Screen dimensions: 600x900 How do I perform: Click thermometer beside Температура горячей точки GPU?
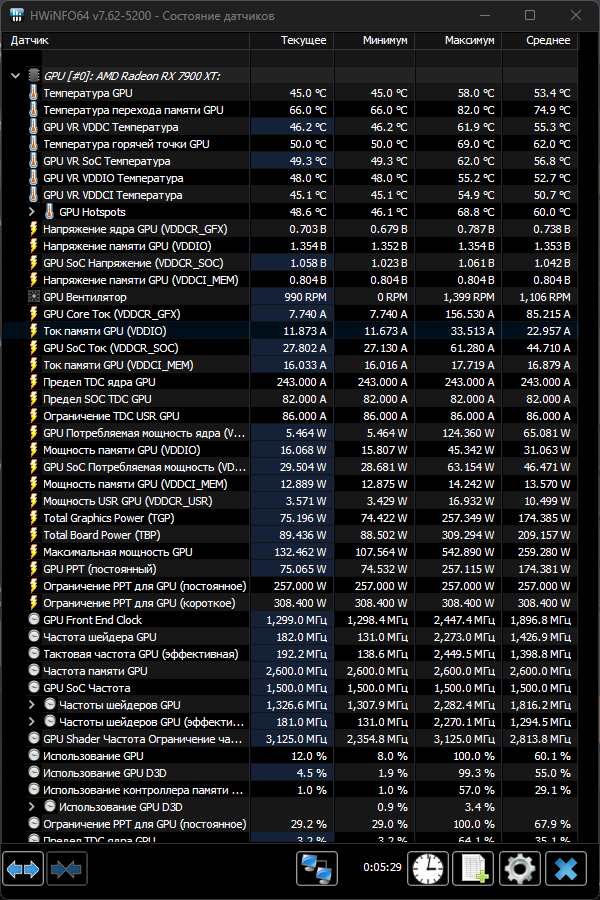[x=34, y=143]
